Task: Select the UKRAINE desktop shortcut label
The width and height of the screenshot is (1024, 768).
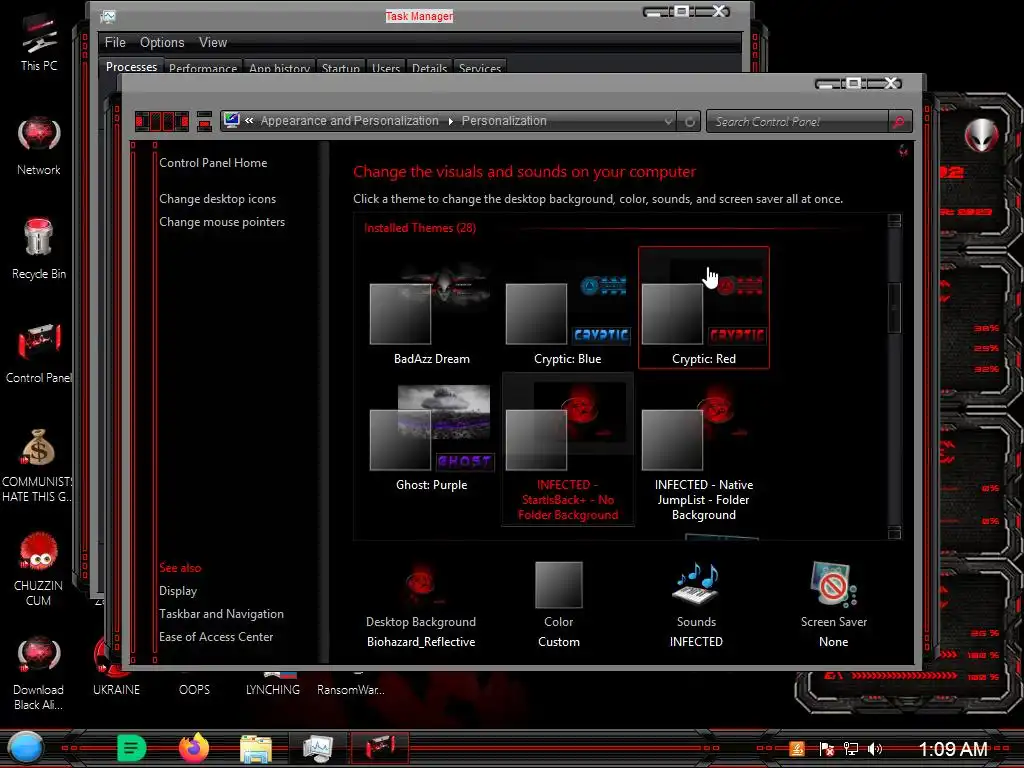Action: tap(116, 690)
